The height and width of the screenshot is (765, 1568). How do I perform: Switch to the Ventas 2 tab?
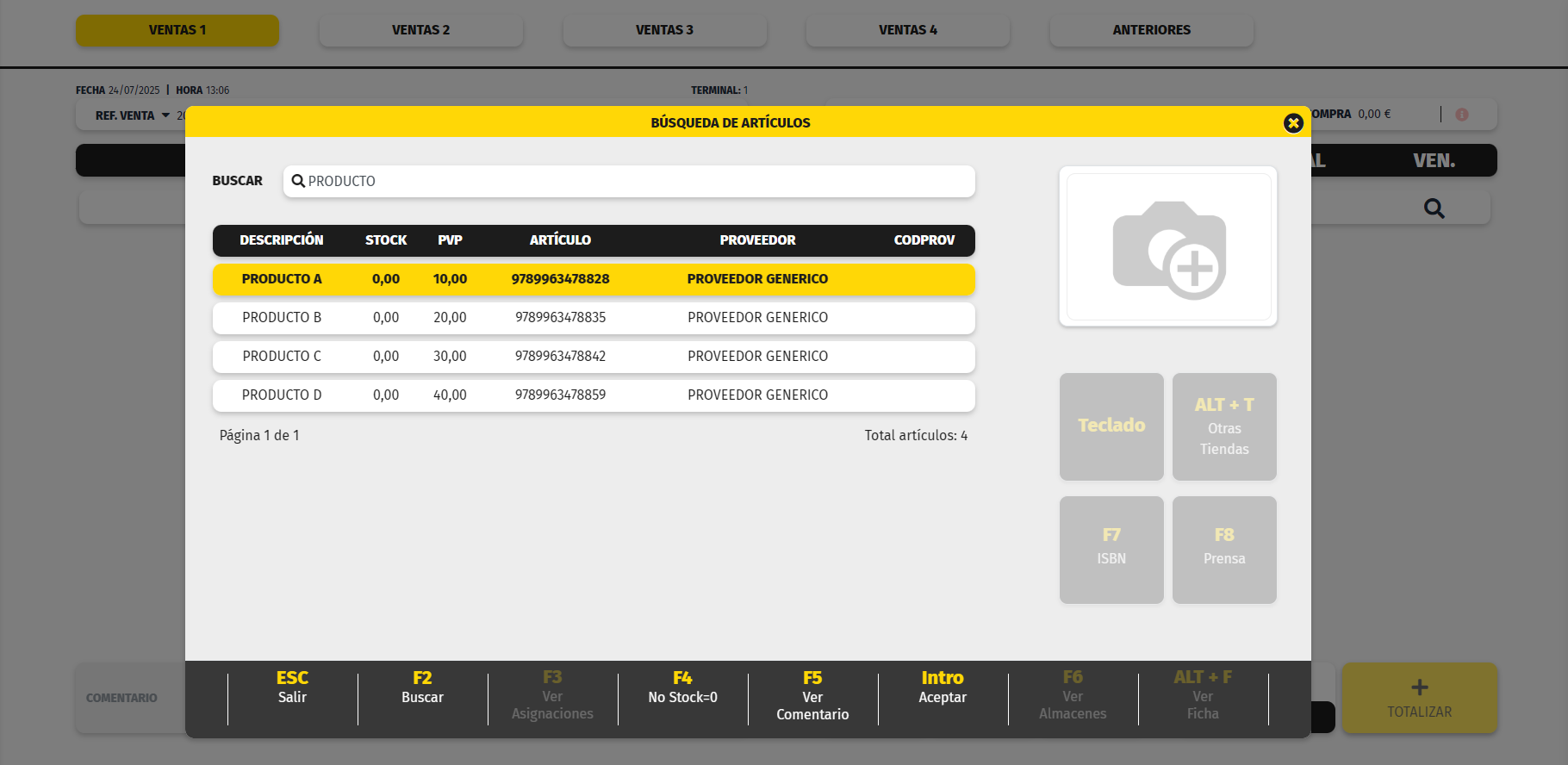(x=420, y=30)
